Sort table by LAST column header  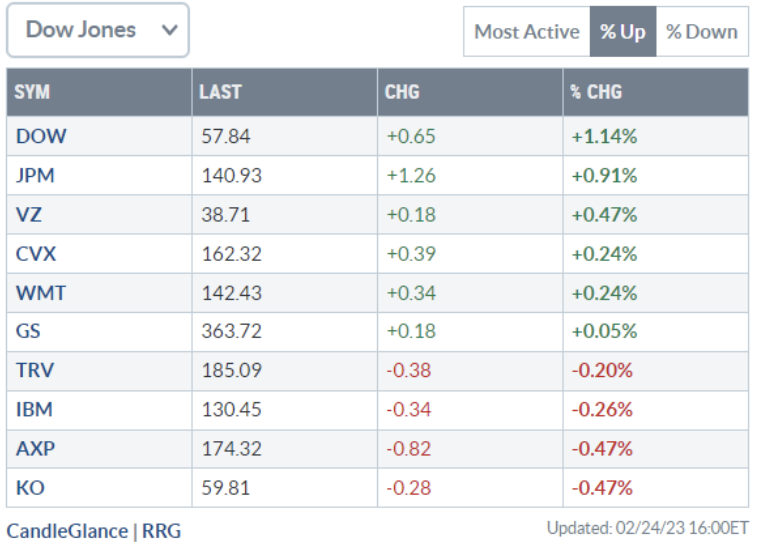click(220, 92)
